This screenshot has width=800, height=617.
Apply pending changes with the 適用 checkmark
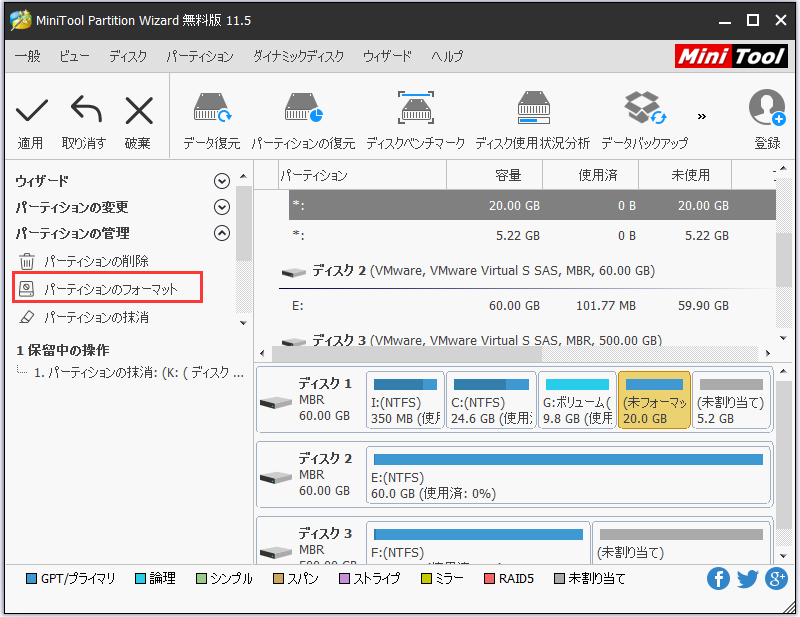[x=31, y=122]
